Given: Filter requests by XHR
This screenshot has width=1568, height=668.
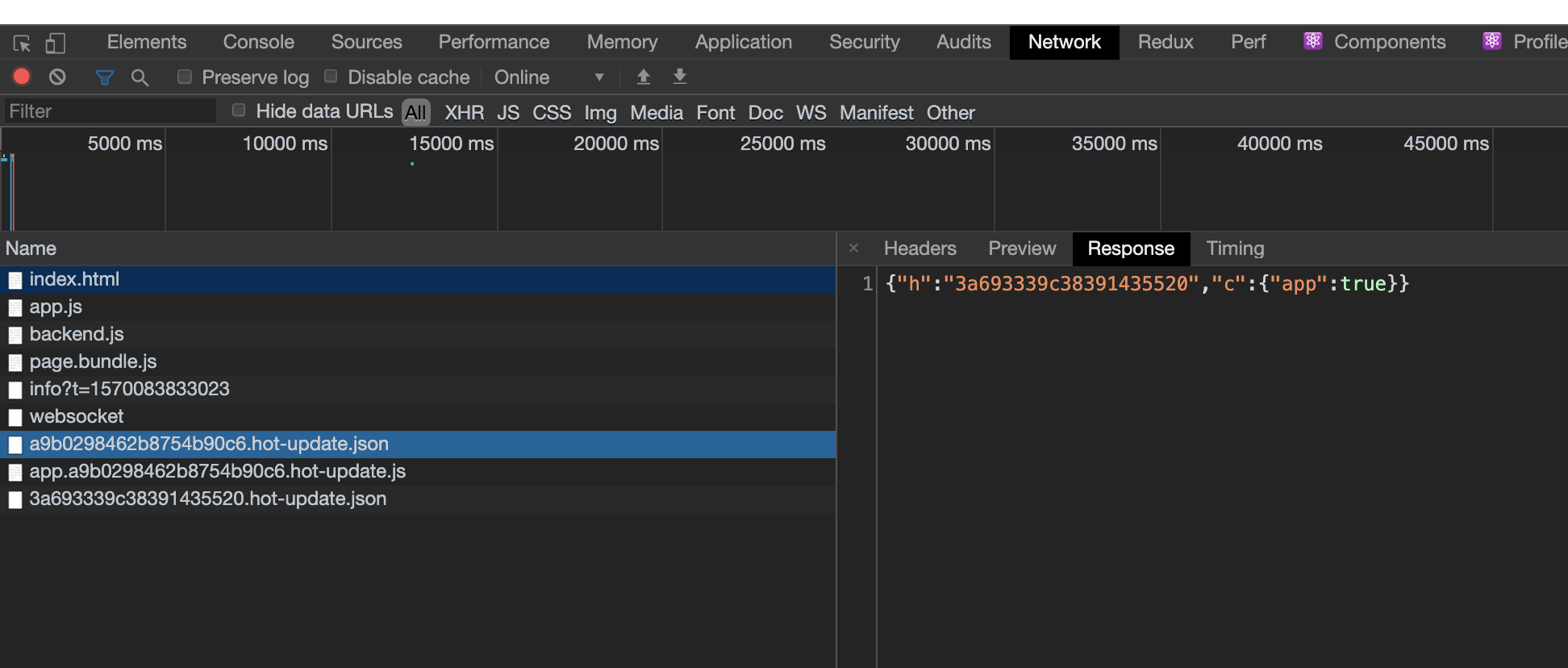Looking at the screenshot, I should tap(465, 113).
